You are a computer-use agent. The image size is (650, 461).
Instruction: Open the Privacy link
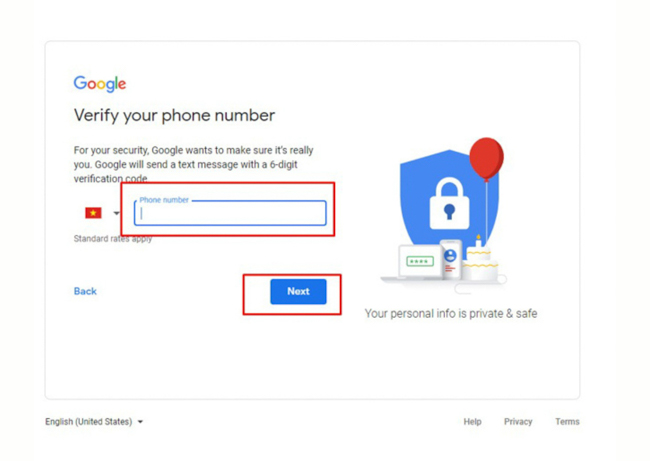tap(518, 422)
